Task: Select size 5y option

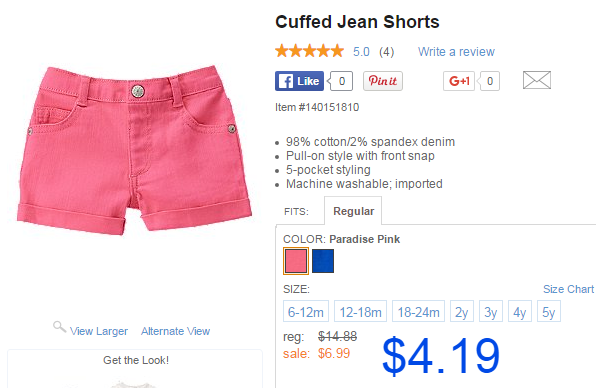Action: point(548,311)
